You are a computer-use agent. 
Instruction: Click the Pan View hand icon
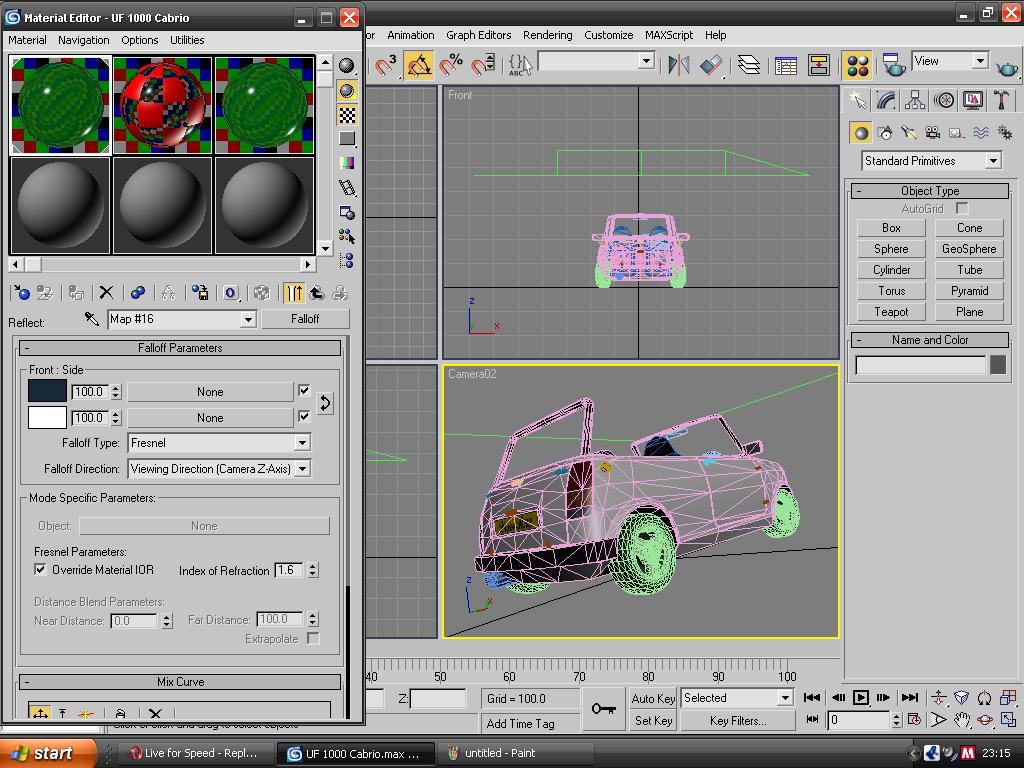pos(961,720)
